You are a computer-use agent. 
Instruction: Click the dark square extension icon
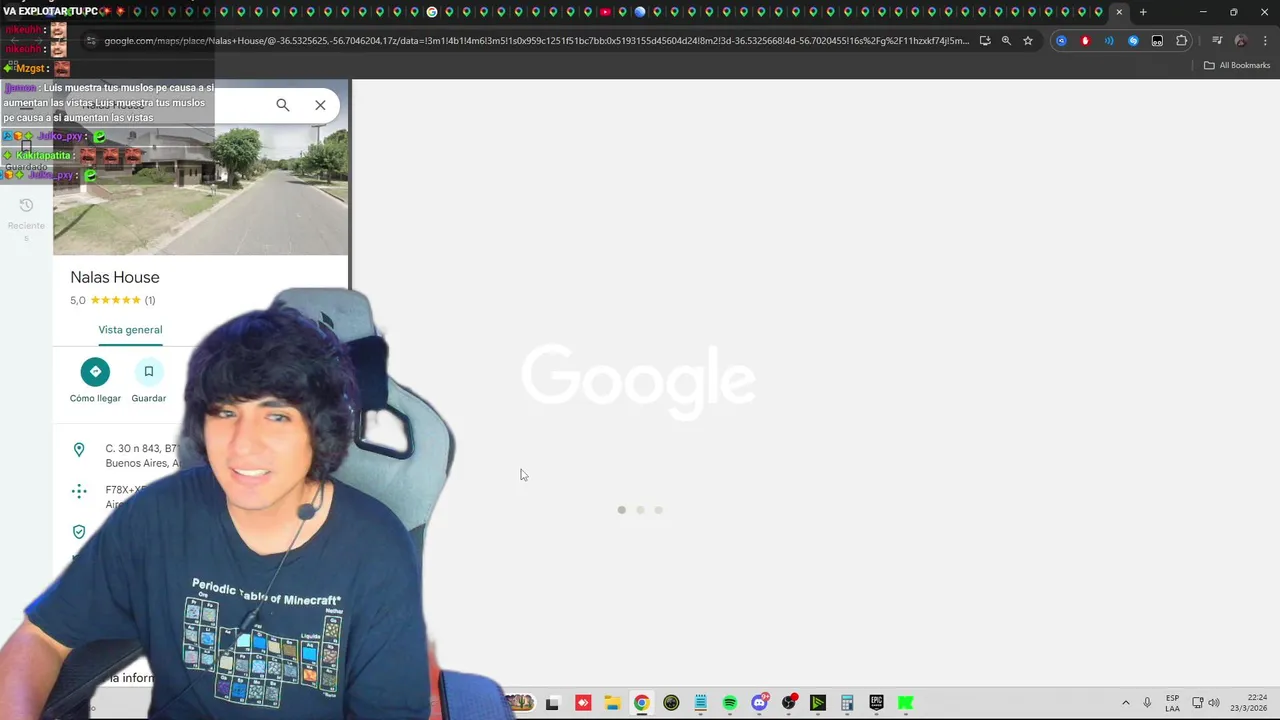click(1157, 41)
